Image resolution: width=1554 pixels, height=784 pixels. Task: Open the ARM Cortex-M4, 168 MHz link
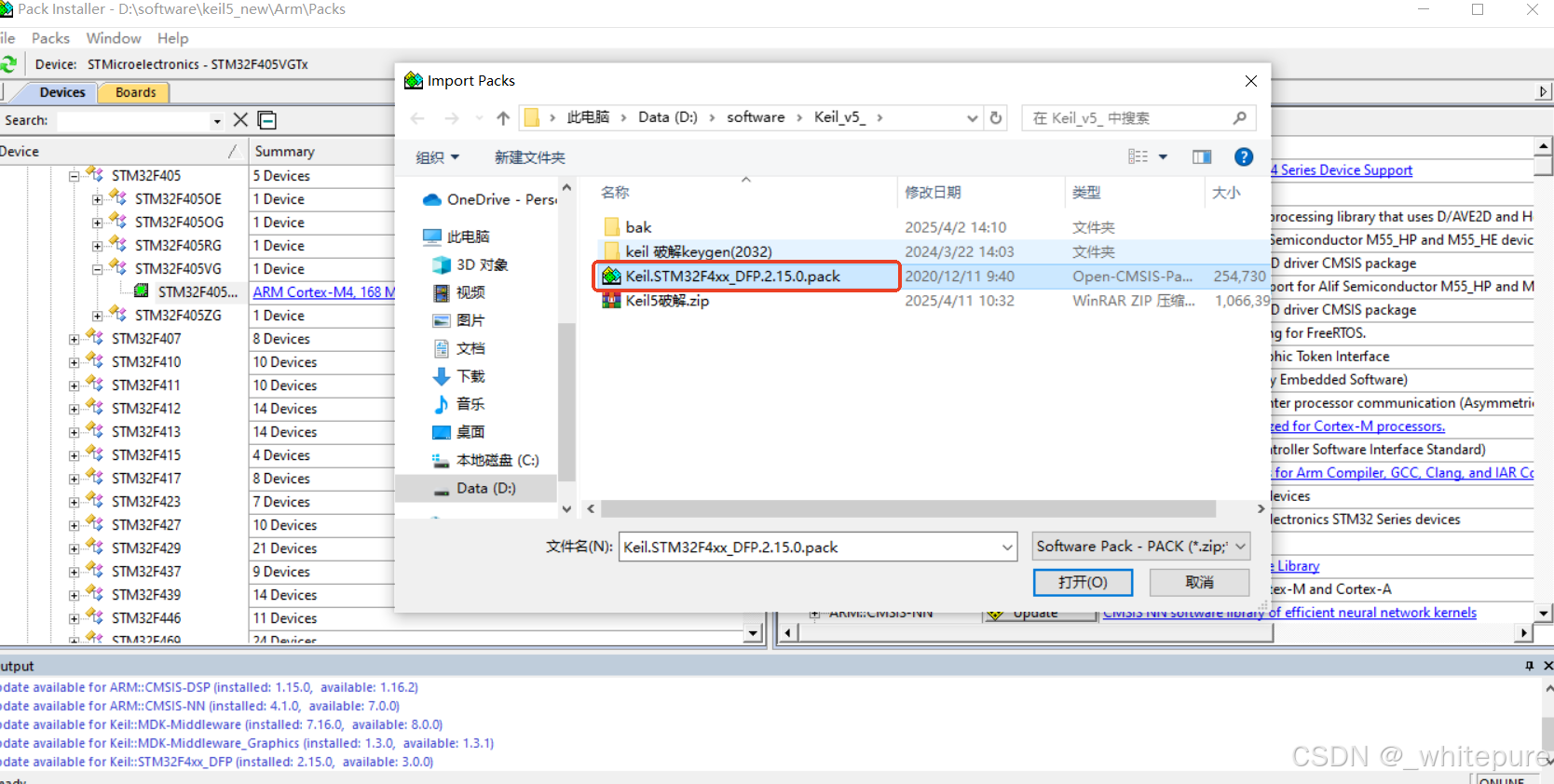[x=324, y=292]
